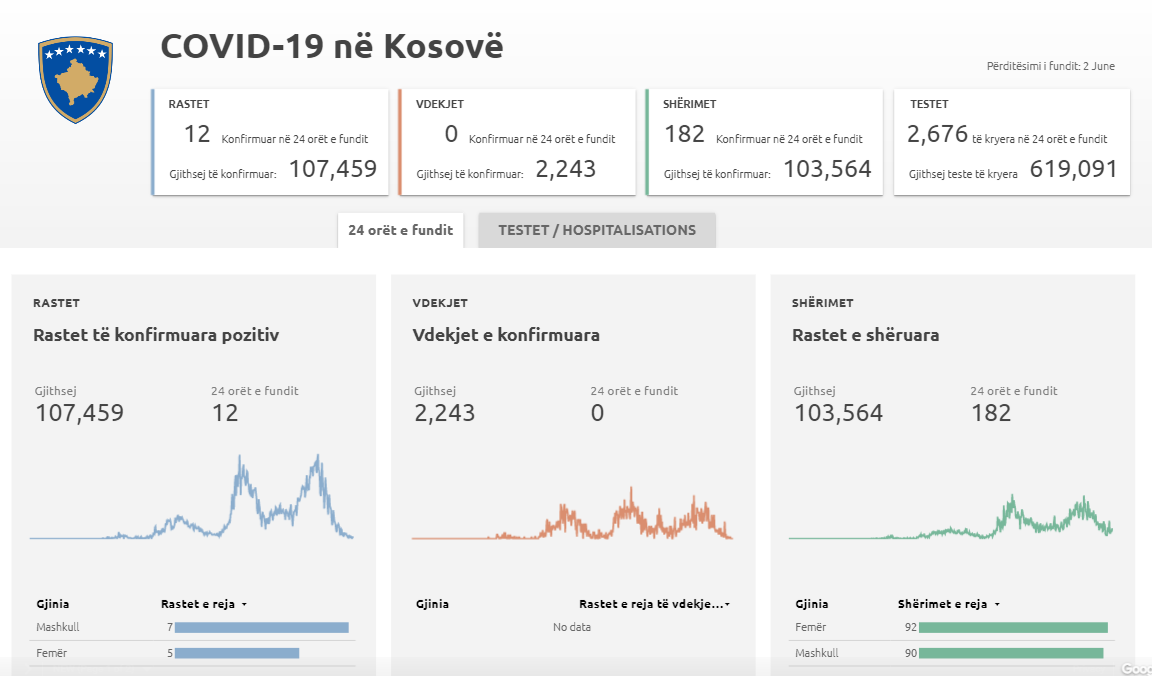Screen dimensions: 1152x676
Task: Click the blue Mashkull new cases bar
Action: (261, 627)
